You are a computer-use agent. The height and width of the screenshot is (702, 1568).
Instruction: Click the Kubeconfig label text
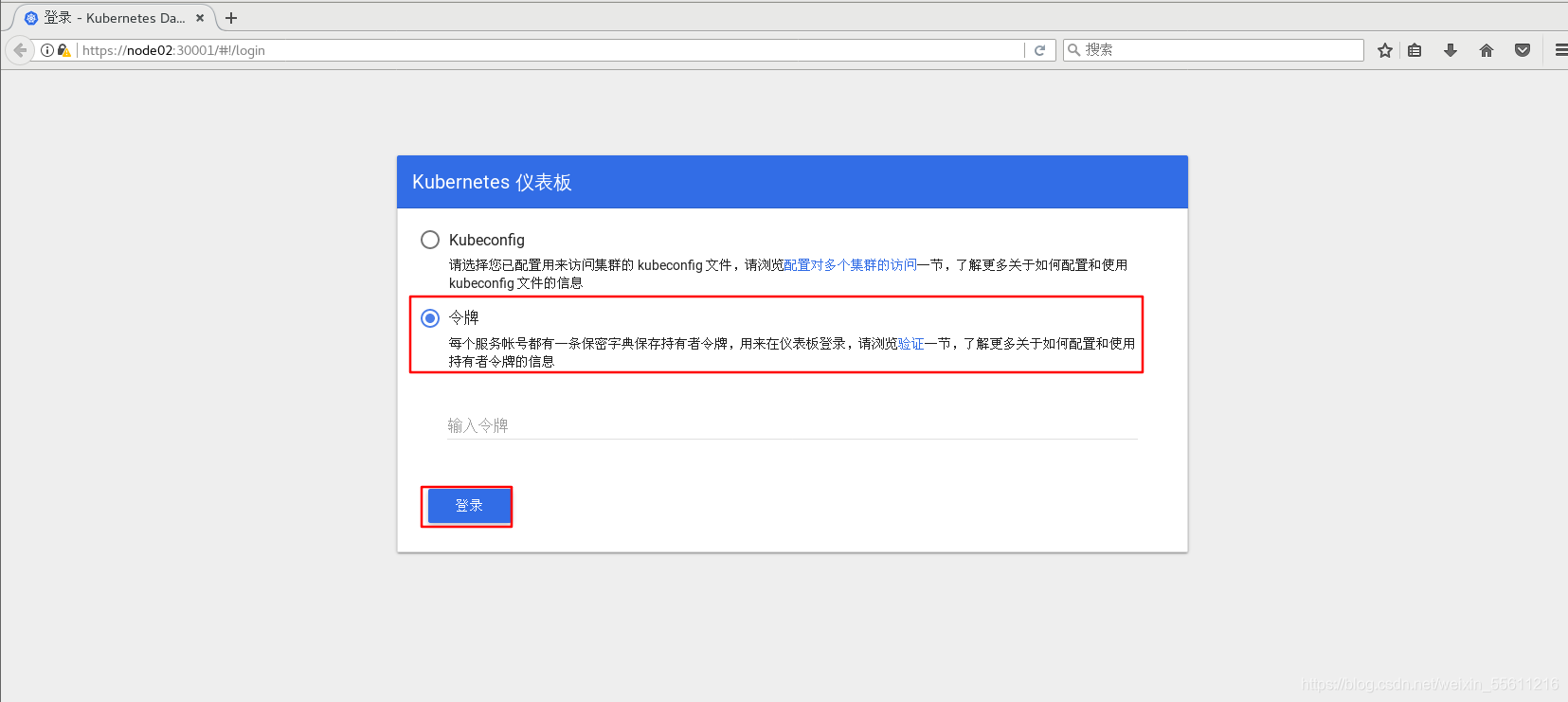(487, 241)
